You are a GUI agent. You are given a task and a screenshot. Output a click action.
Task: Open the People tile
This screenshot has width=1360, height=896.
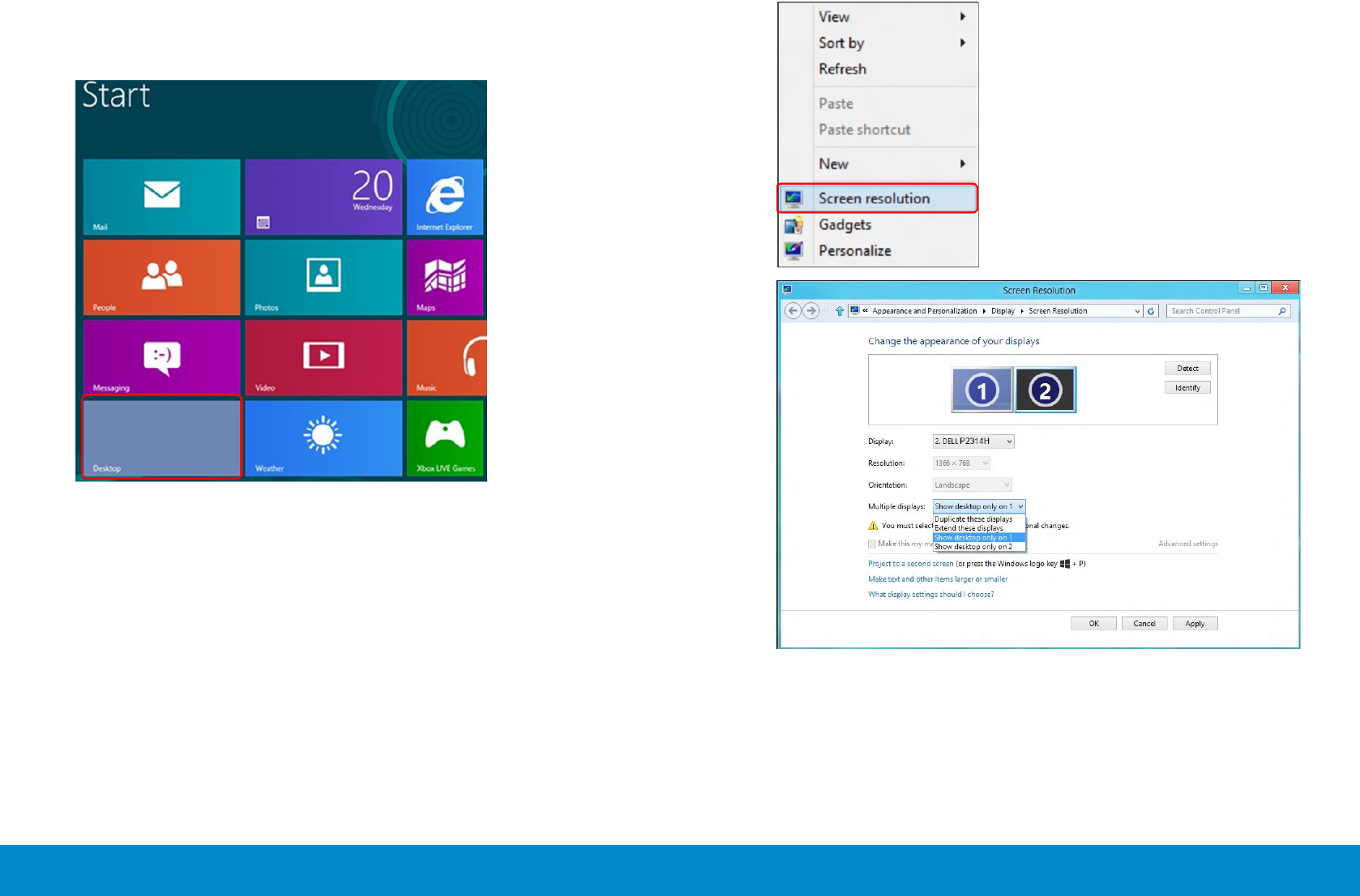click(x=161, y=277)
